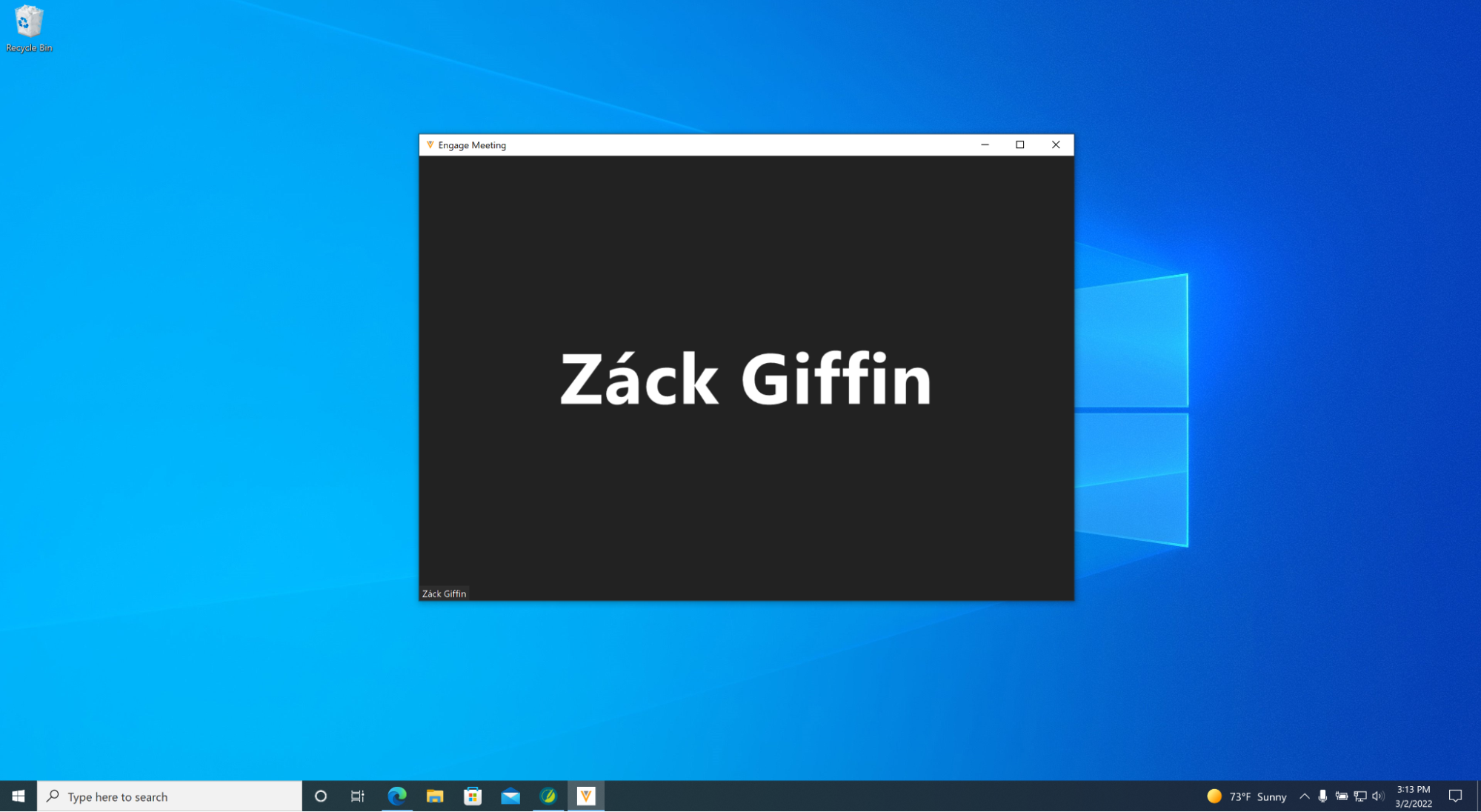Open Microsoft Edge from the taskbar

coord(397,796)
